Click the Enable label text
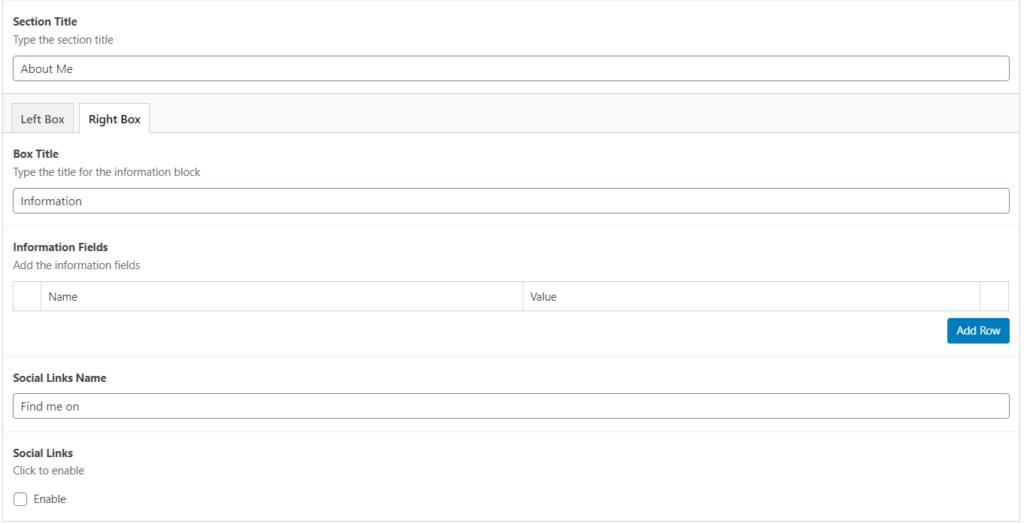 [50, 499]
